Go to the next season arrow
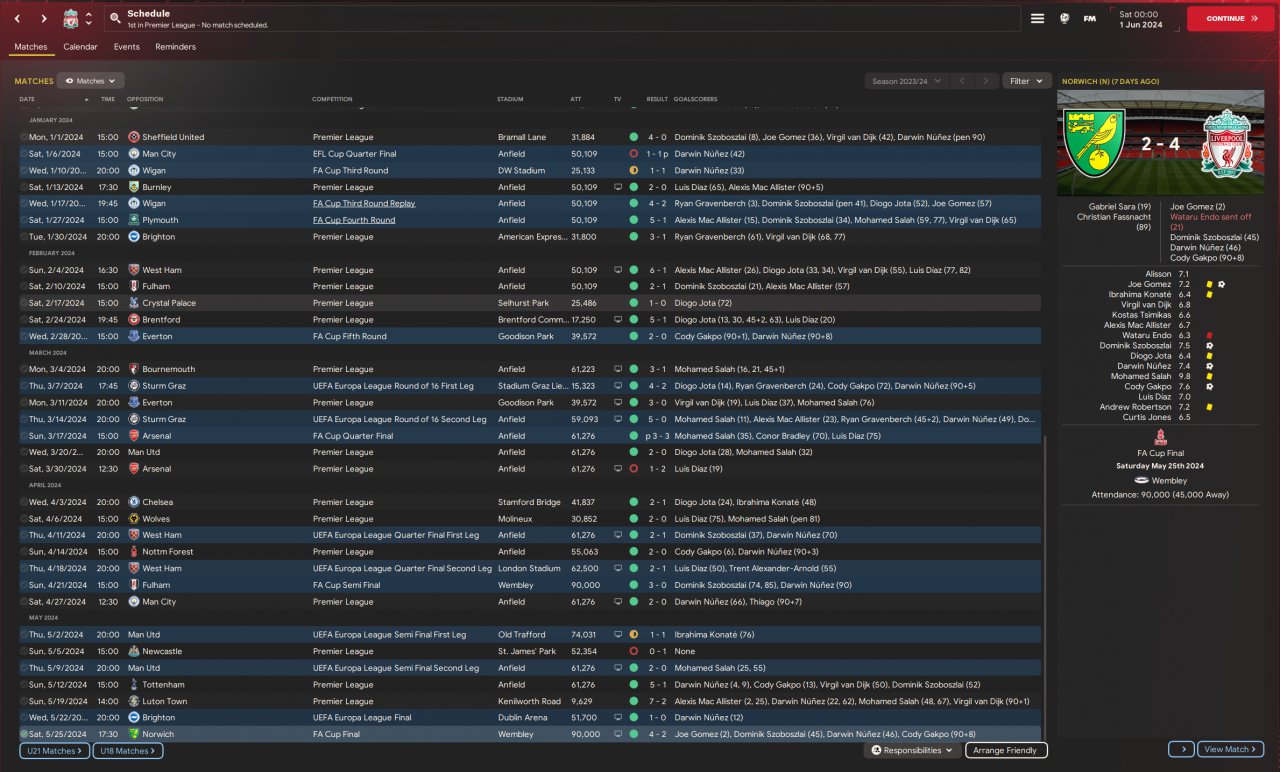 pyautogui.click(x=986, y=81)
